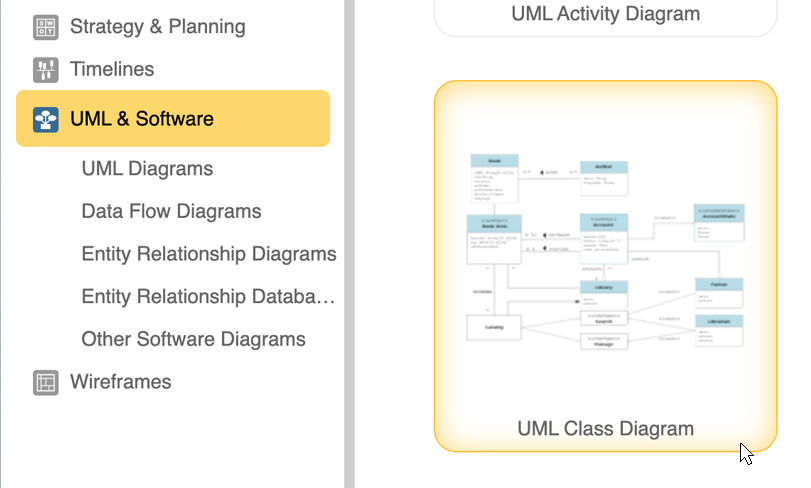Select the Other Software Diagrams subcategory
The width and height of the screenshot is (811, 488).
click(193, 339)
